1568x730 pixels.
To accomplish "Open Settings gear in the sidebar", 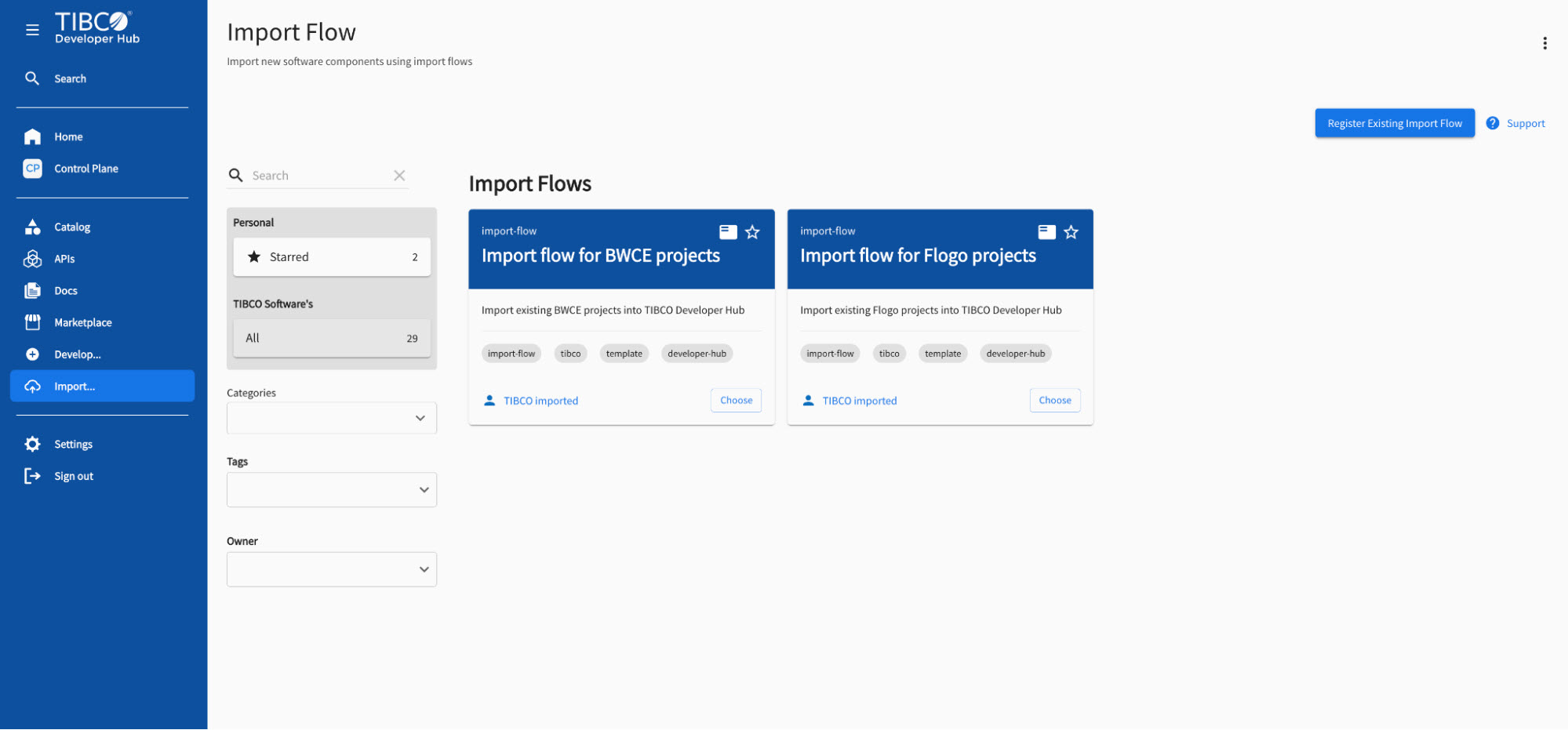I will (32, 445).
